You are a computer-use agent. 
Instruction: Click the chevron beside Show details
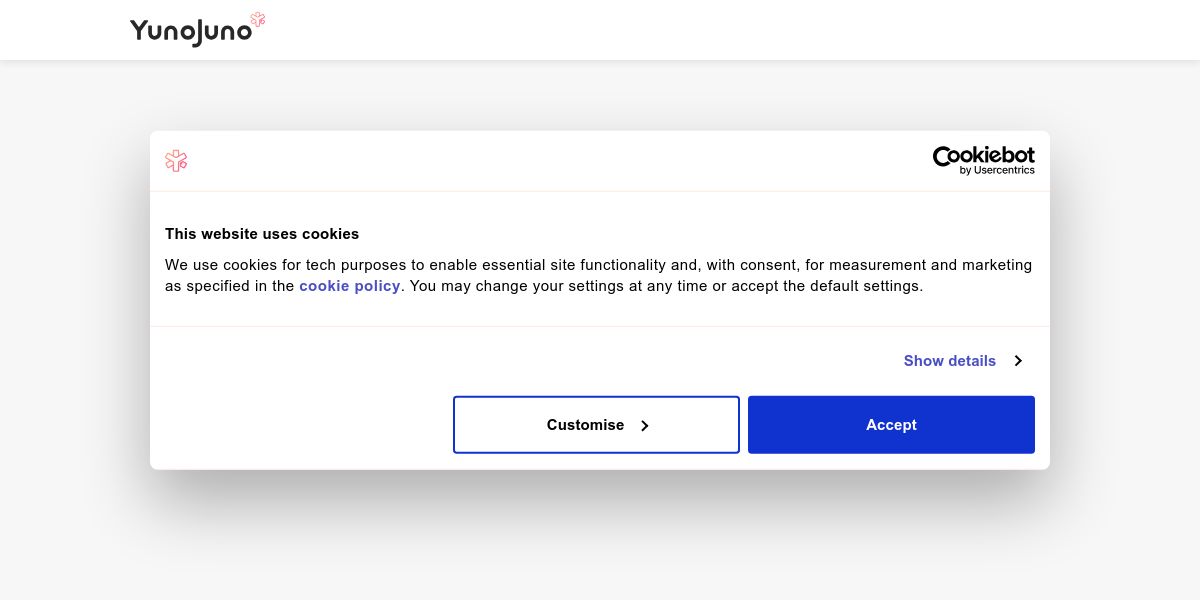pyautogui.click(x=1017, y=361)
